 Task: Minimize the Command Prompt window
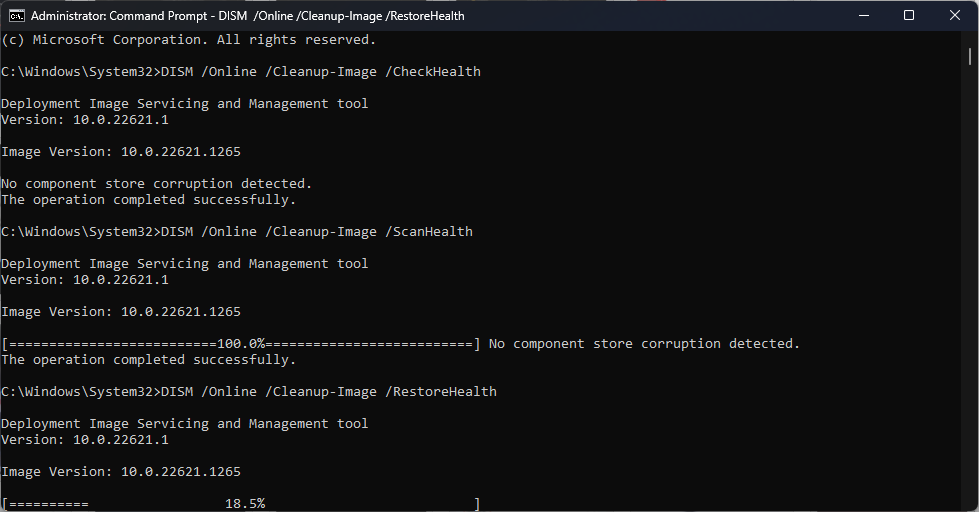tap(863, 16)
